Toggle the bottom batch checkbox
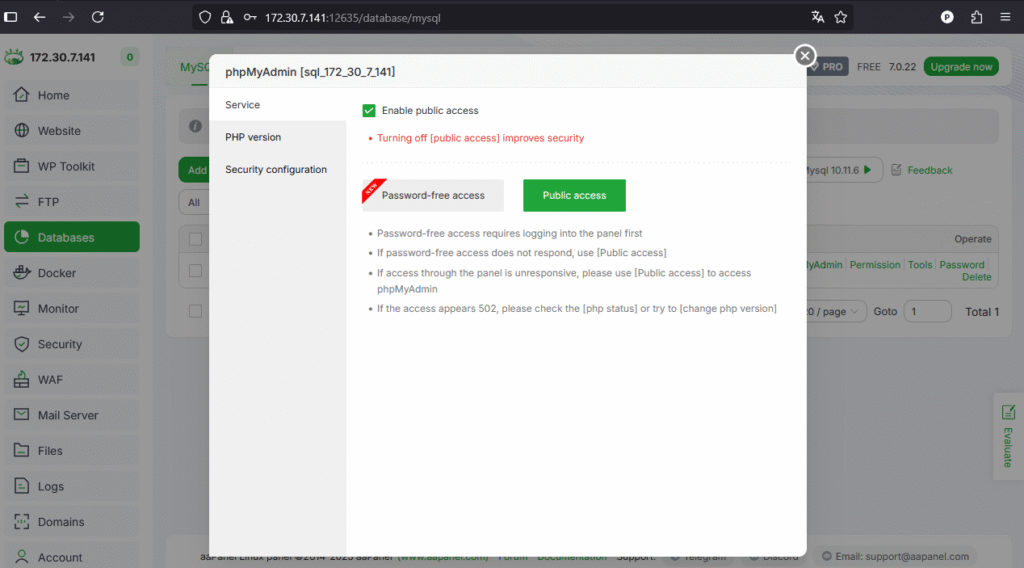This screenshot has height=568, width=1024. [195, 311]
